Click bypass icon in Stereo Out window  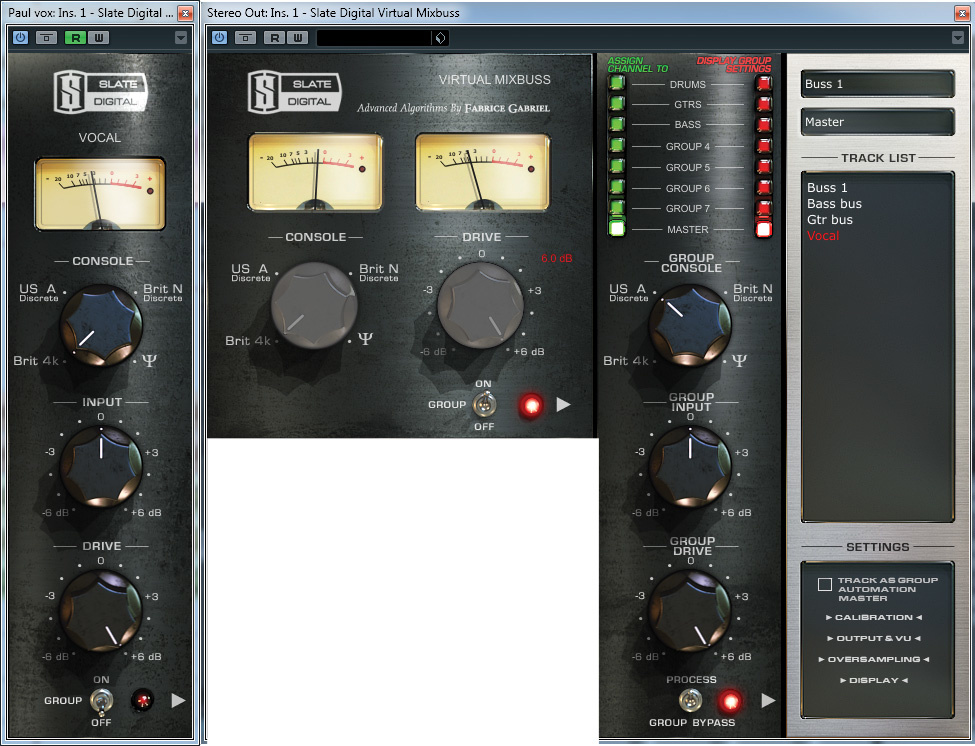coord(245,38)
